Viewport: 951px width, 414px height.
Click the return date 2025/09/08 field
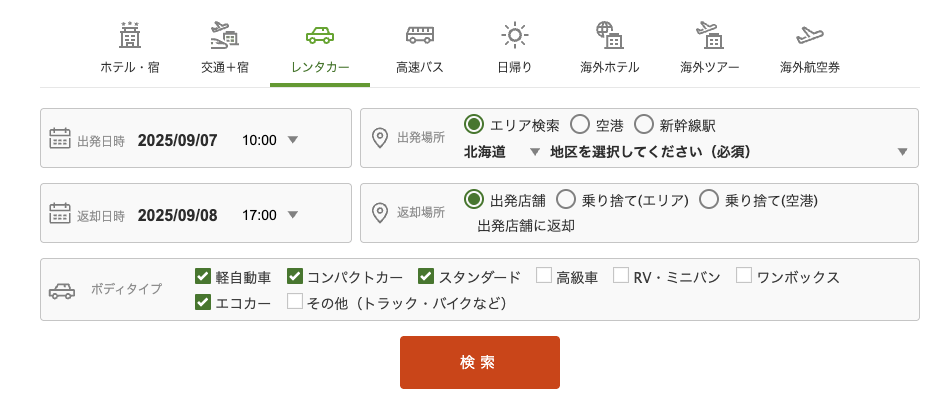[177, 215]
